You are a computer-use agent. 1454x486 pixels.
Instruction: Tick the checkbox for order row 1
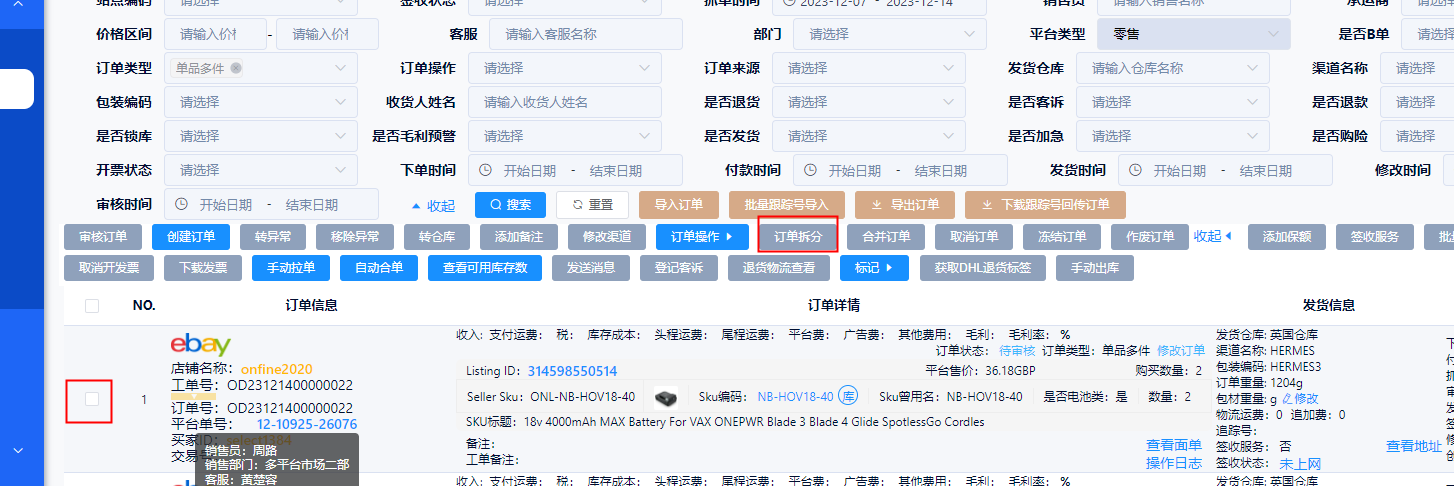click(92, 399)
